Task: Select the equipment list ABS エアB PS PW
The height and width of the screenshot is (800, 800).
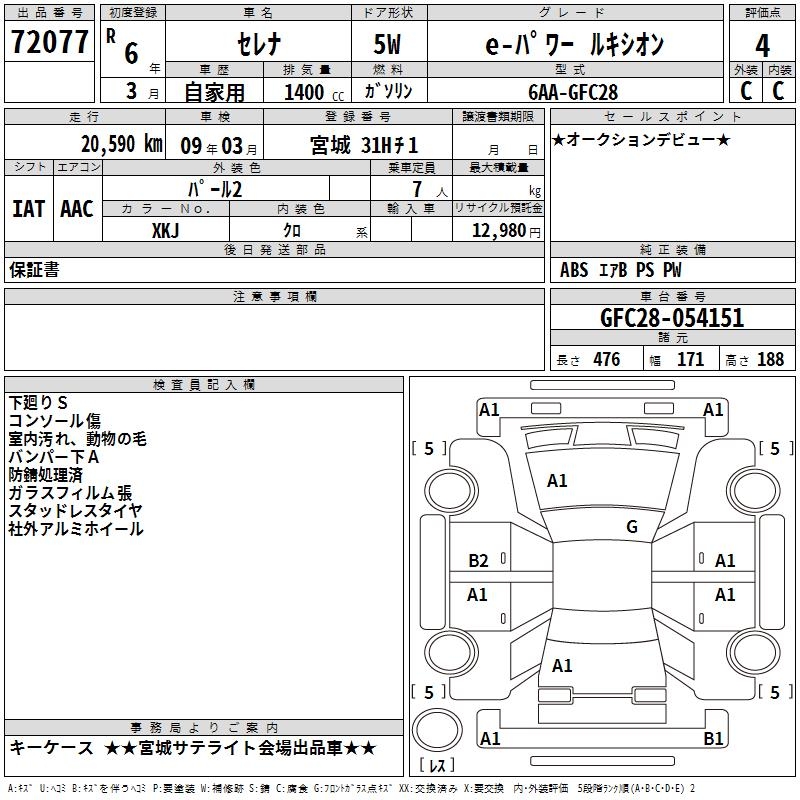Action: coord(620,270)
